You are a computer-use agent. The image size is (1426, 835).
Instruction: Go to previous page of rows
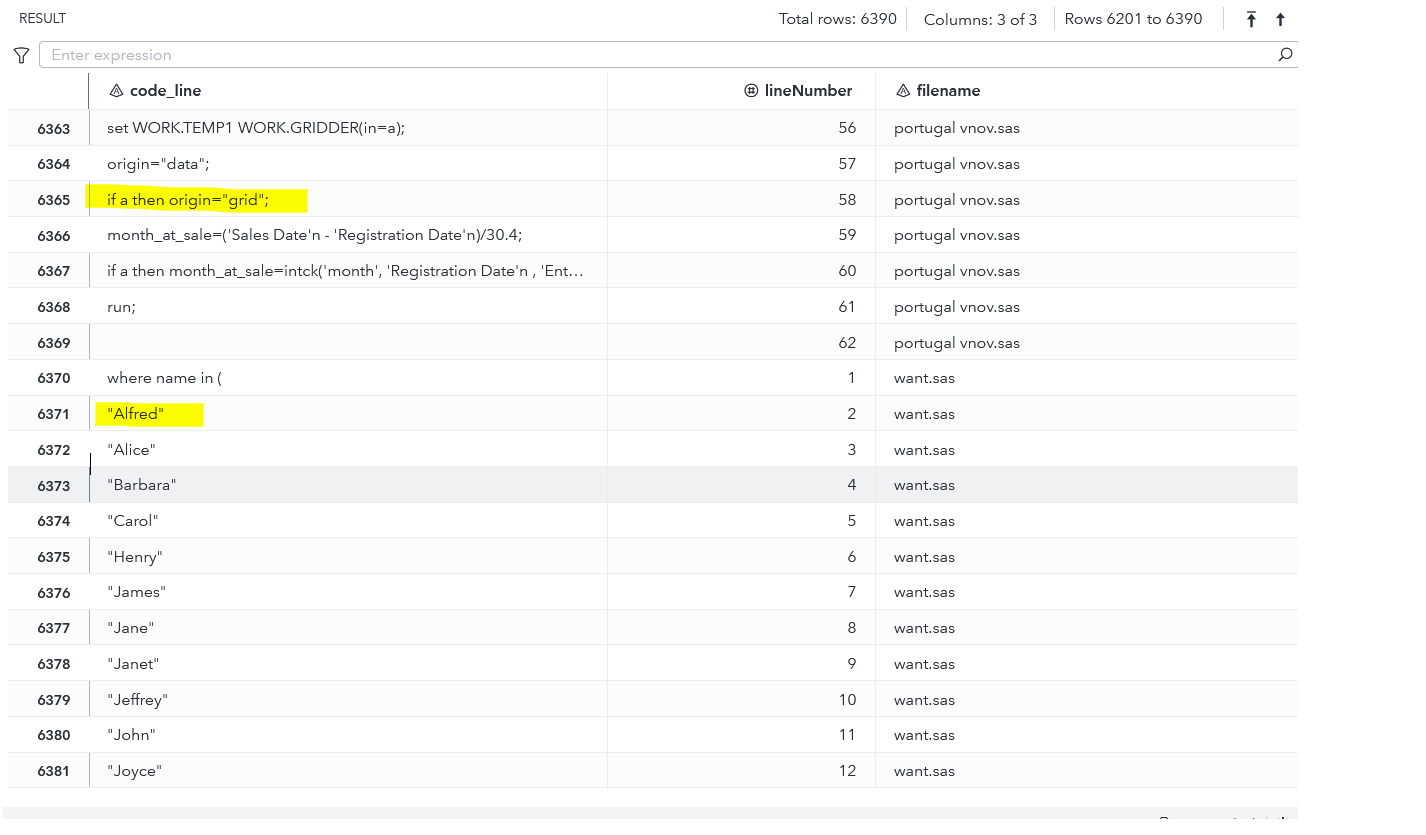[1280, 19]
